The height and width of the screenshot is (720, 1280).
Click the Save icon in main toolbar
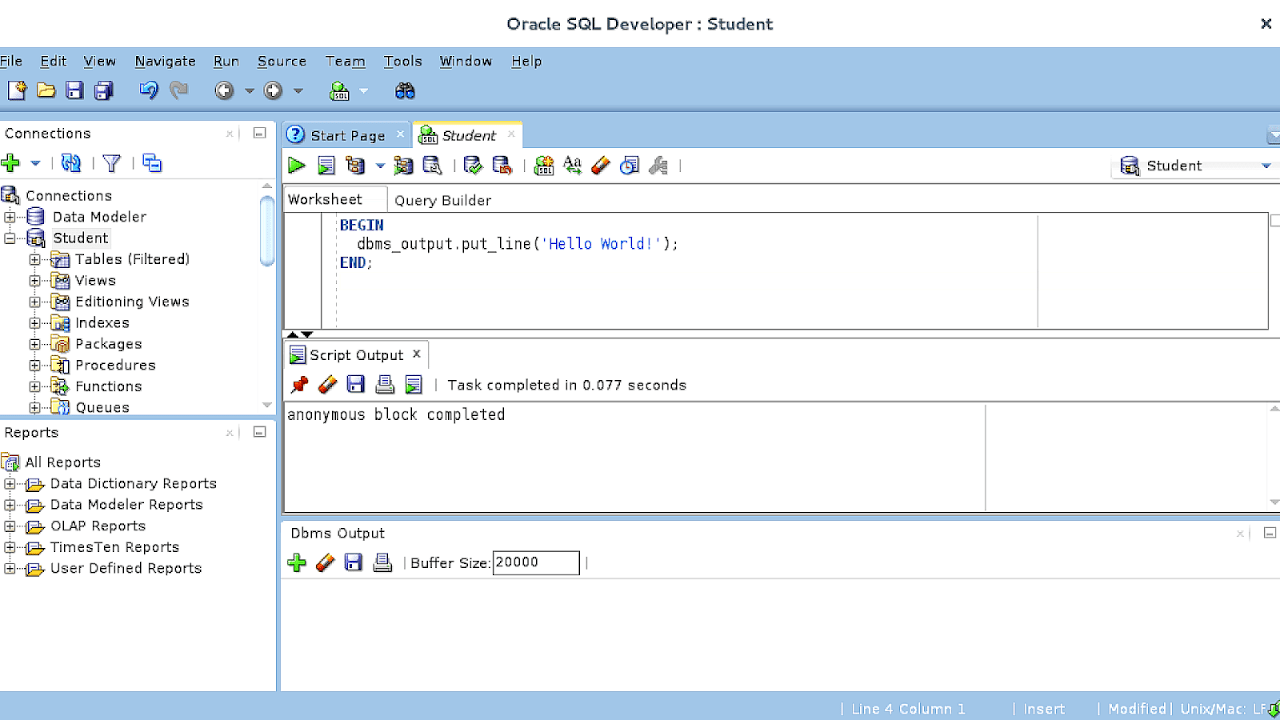(75, 91)
